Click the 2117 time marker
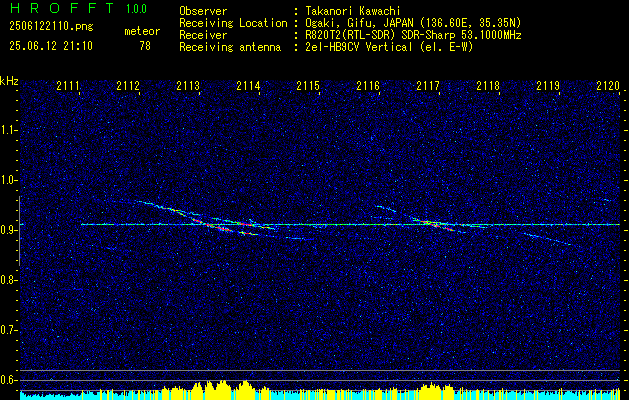The image size is (629, 400). (428, 85)
